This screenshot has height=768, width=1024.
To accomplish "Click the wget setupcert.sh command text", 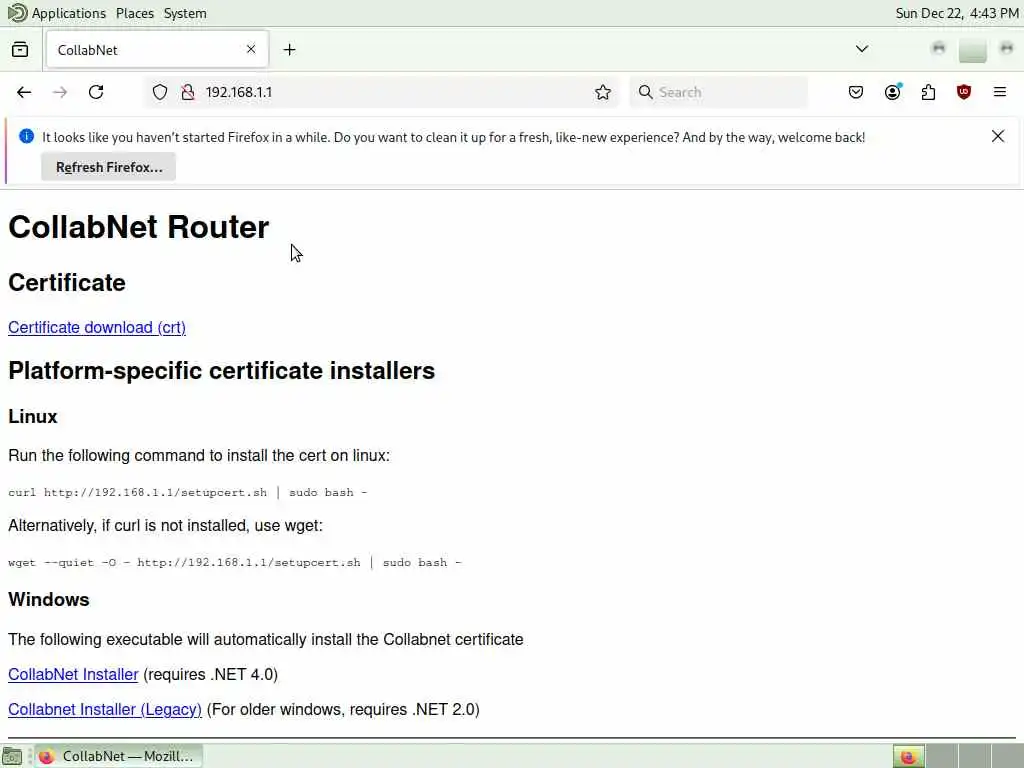I will (x=234, y=562).
